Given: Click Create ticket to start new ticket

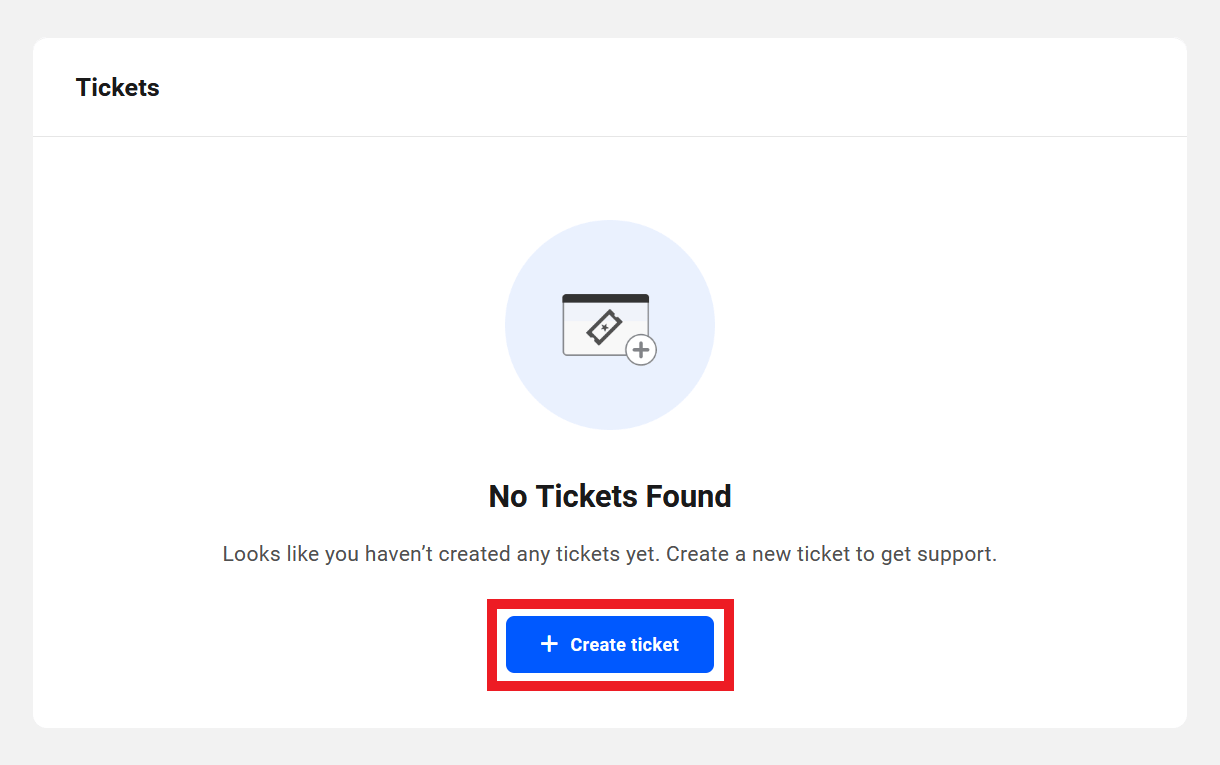Looking at the screenshot, I should (609, 644).
